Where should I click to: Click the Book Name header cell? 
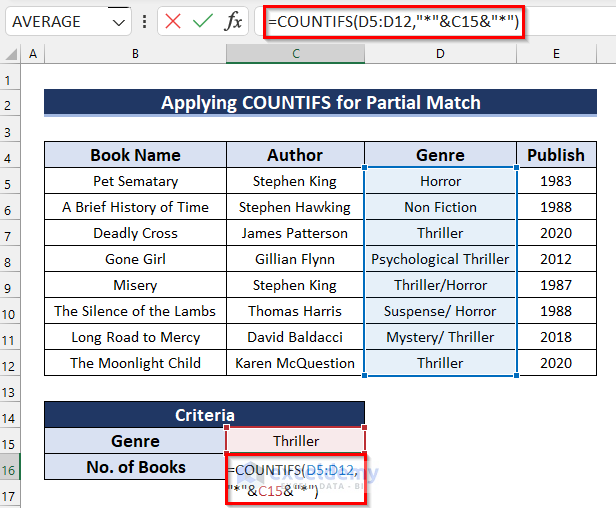point(135,155)
